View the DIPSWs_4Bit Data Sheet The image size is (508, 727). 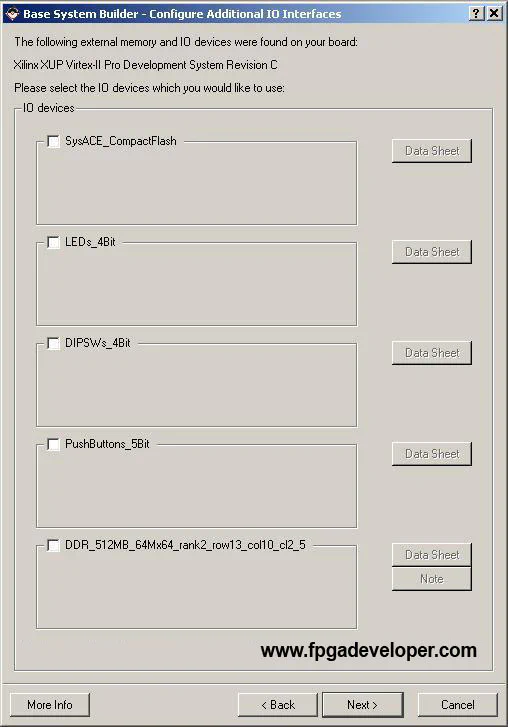(432, 353)
